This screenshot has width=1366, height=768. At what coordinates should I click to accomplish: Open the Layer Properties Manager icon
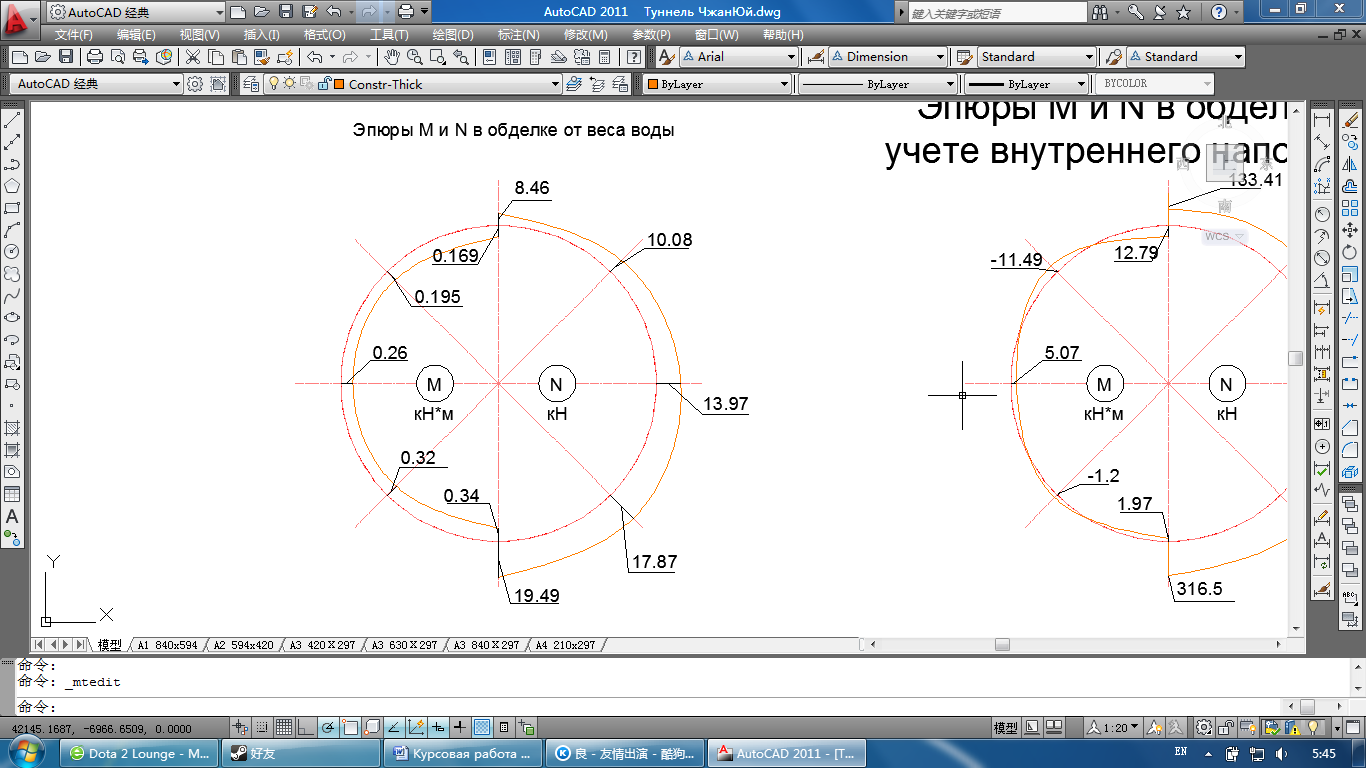250,84
